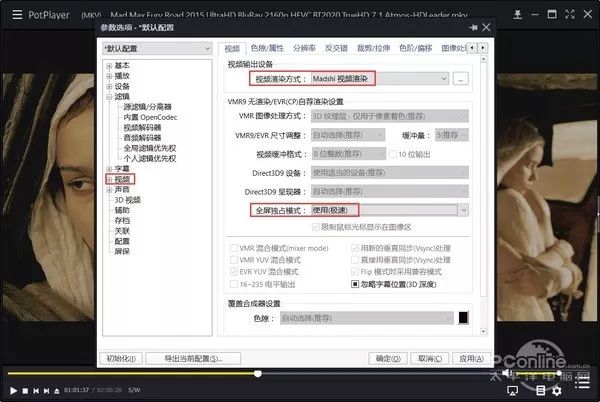Viewport: 600px width, 402px height.
Task: Open the 缓冲量 dropdown
Action: click(452, 135)
